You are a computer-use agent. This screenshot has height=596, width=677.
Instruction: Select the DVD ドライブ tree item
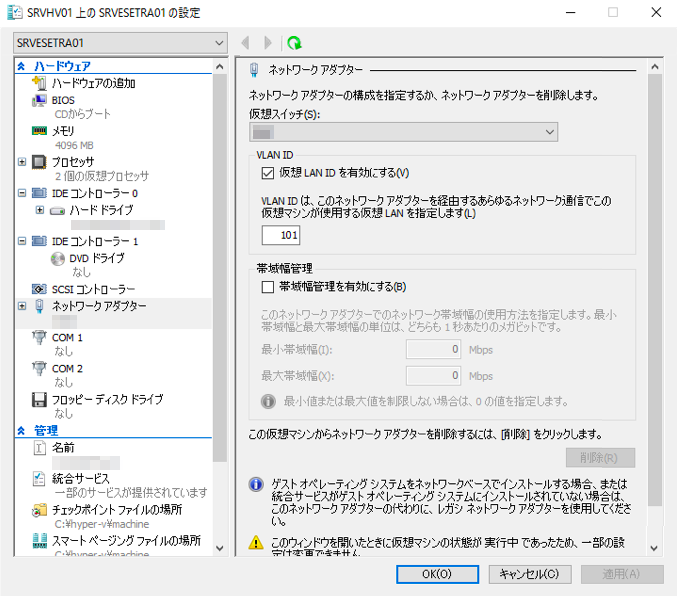(x=97, y=258)
